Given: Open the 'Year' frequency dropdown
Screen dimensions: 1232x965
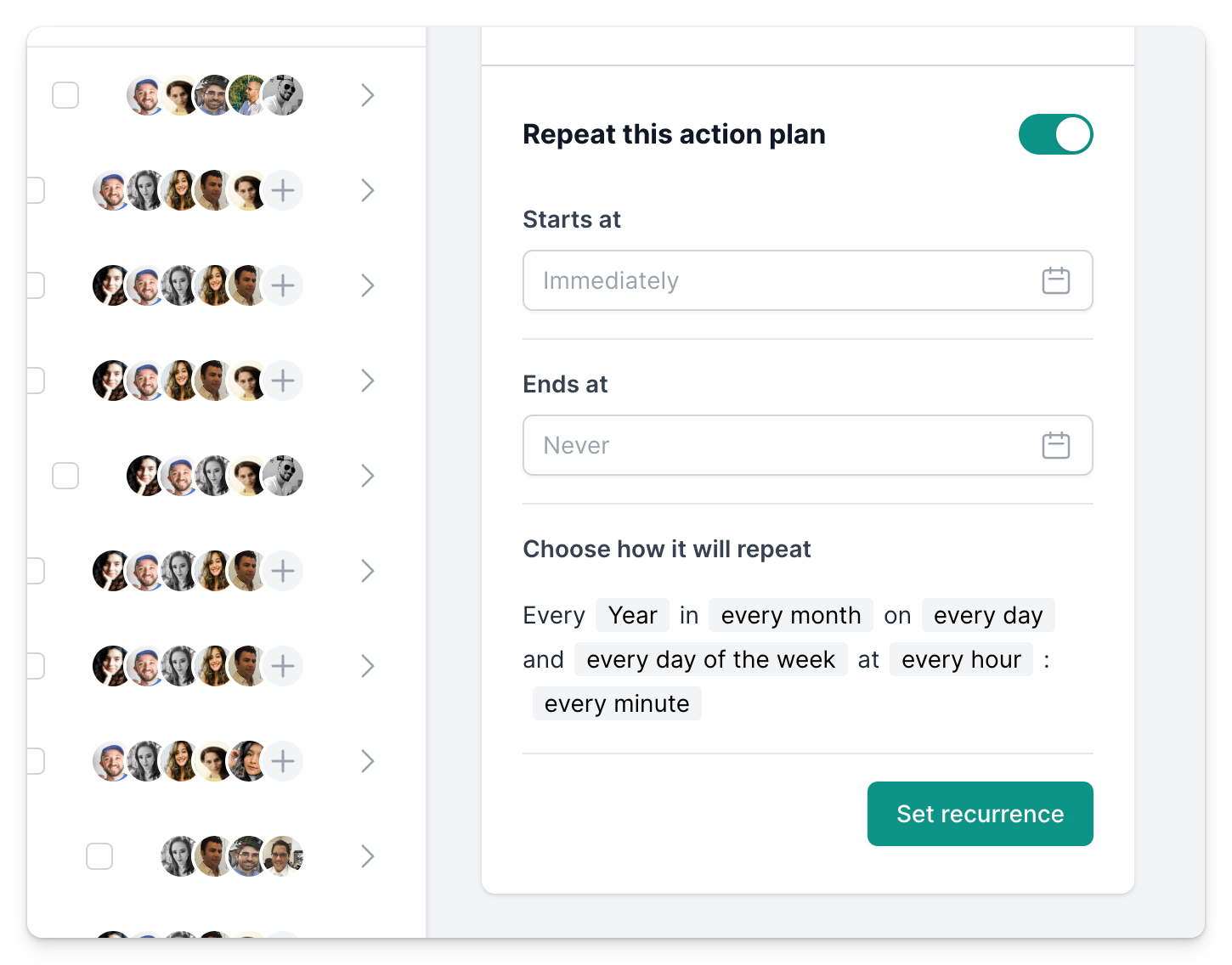Looking at the screenshot, I should point(632,615).
